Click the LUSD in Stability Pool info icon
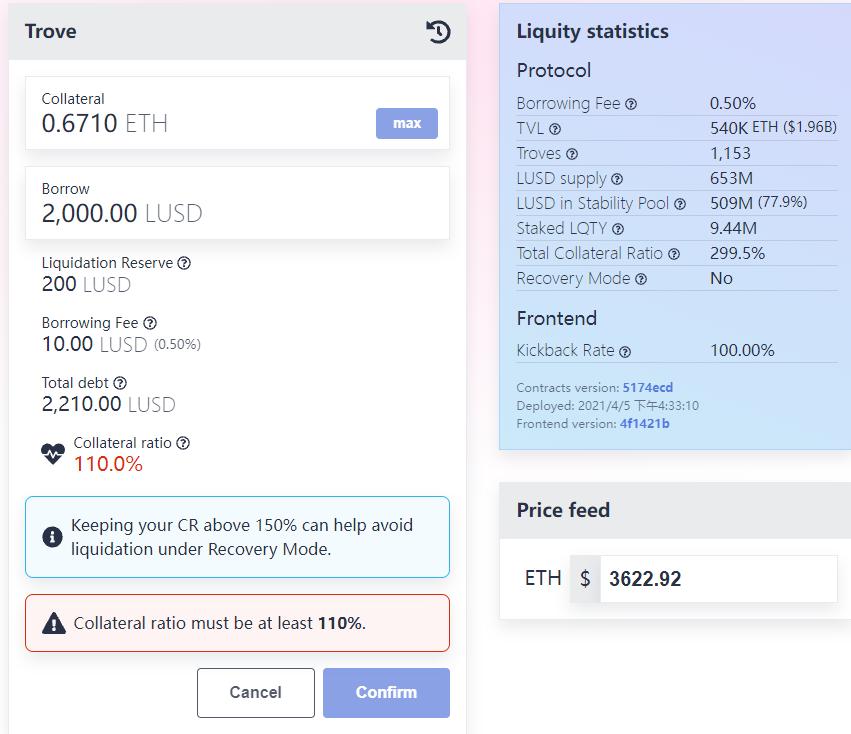 click(x=680, y=204)
